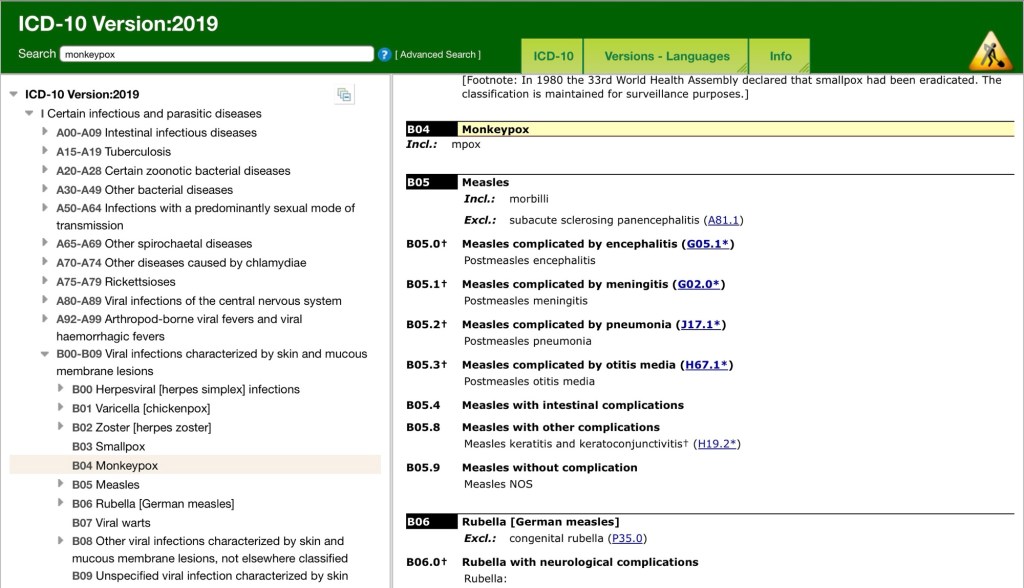Click the copy hierarchy icon in tree panel
Viewport: 1024px width, 588px height.
[x=344, y=95]
